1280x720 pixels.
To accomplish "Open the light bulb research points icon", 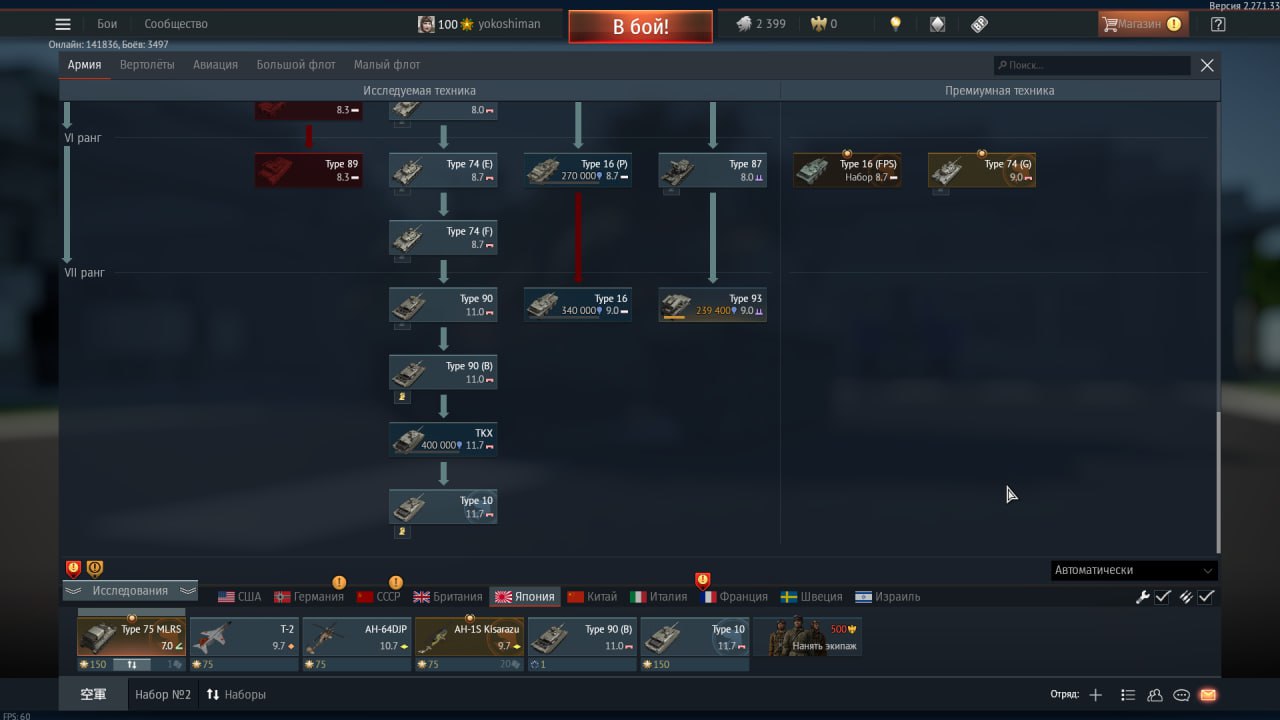I will (896, 24).
